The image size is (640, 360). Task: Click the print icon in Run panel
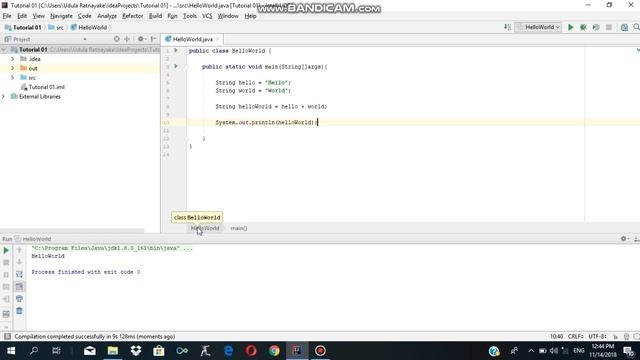pos(19,299)
